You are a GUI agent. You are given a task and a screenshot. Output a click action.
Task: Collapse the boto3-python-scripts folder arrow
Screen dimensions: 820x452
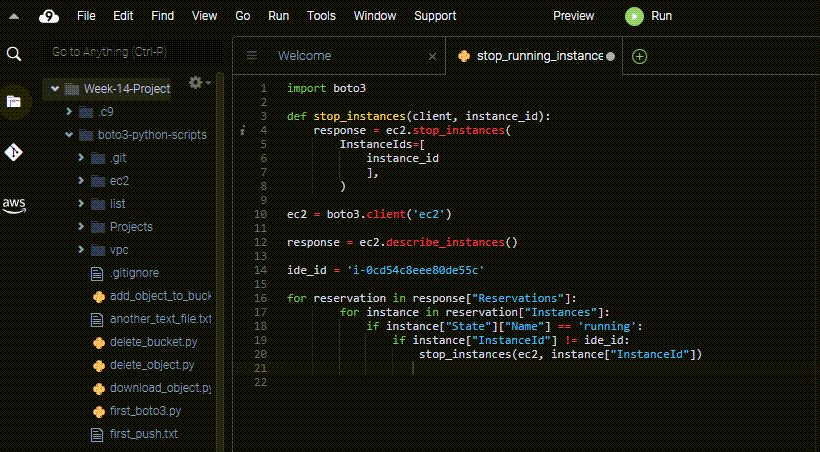69,135
